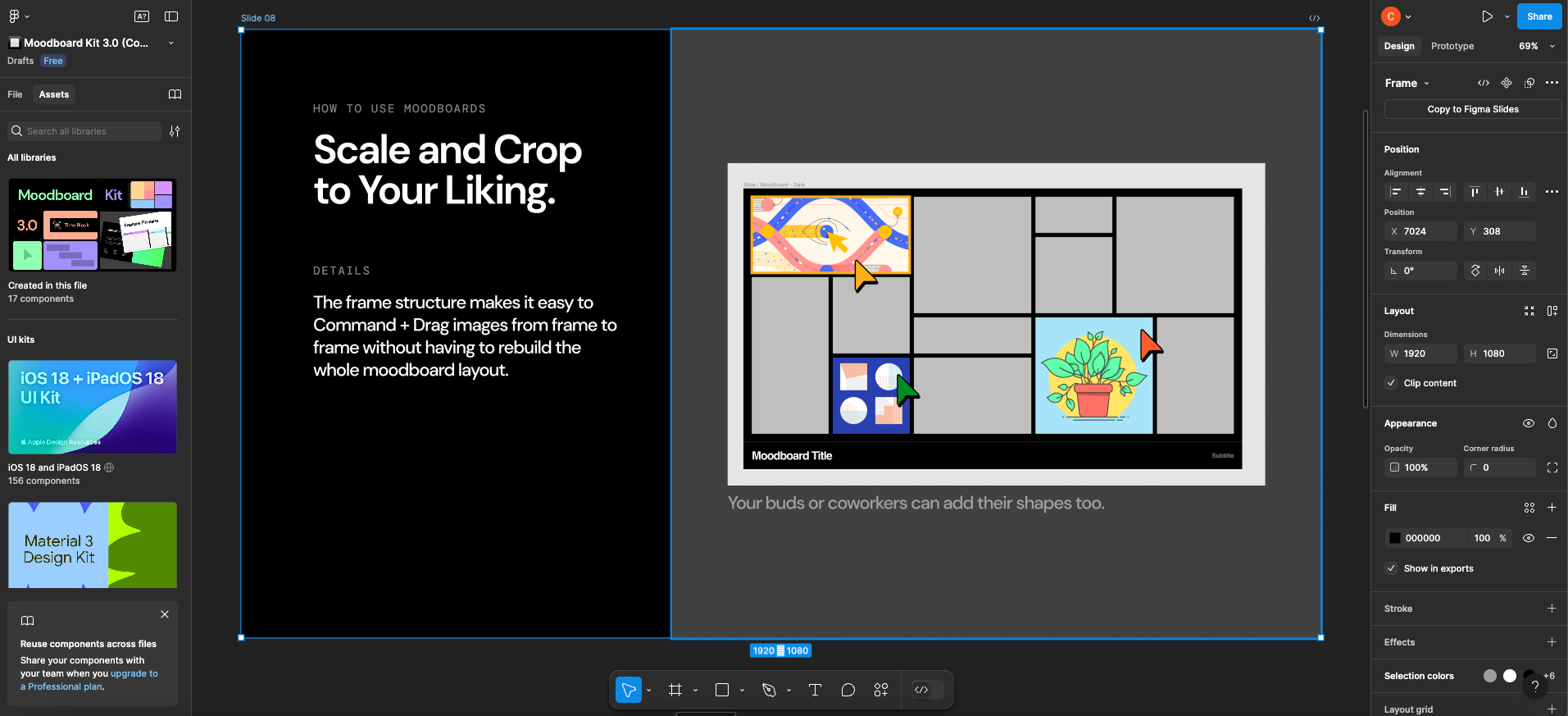Select the Rectangle shape tool
The image size is (1568, 716).
722,690
